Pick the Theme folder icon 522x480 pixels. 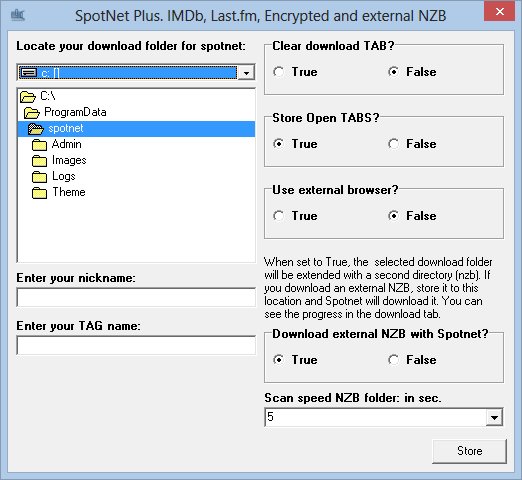39,193
